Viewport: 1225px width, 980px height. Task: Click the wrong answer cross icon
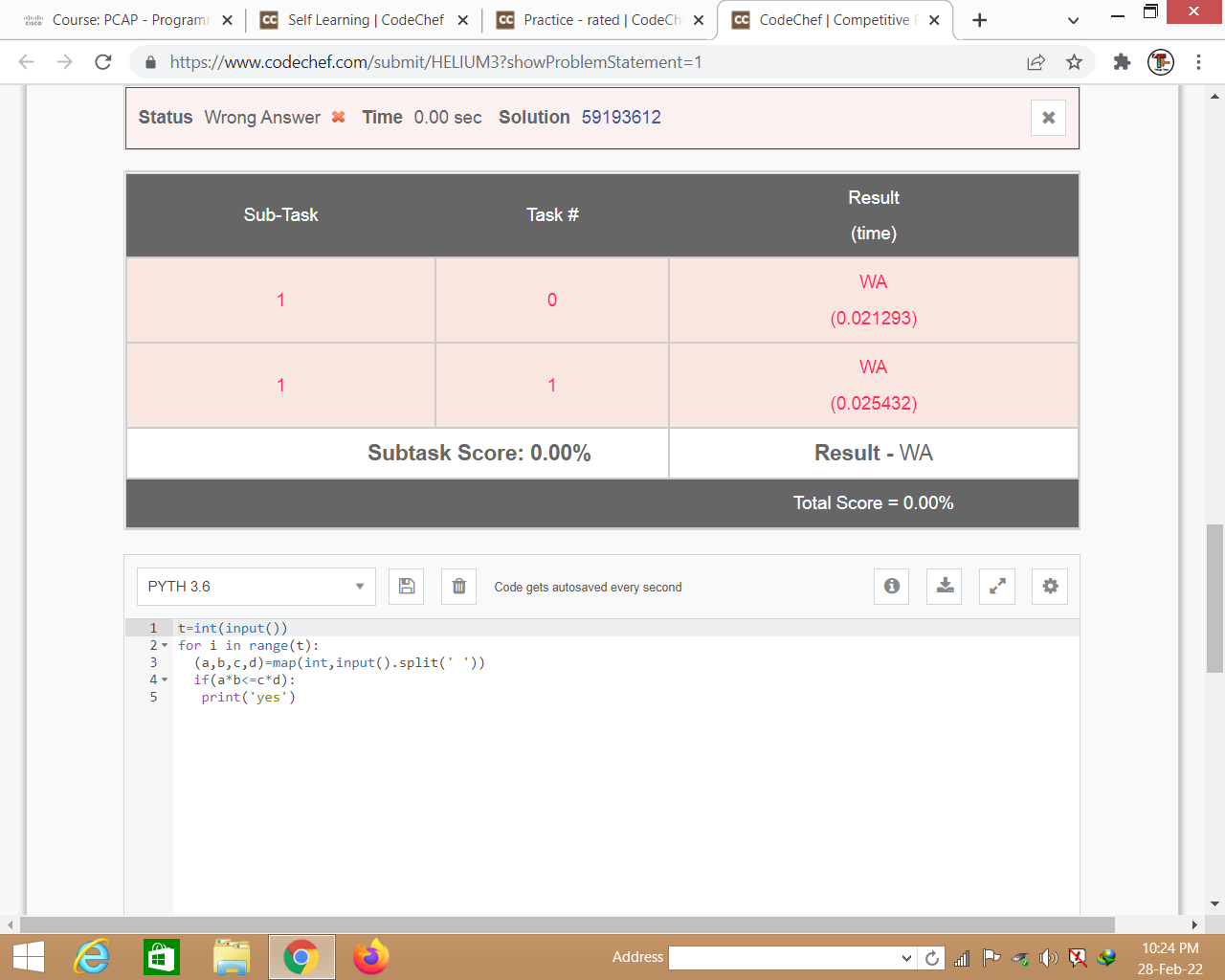point(337,117)
